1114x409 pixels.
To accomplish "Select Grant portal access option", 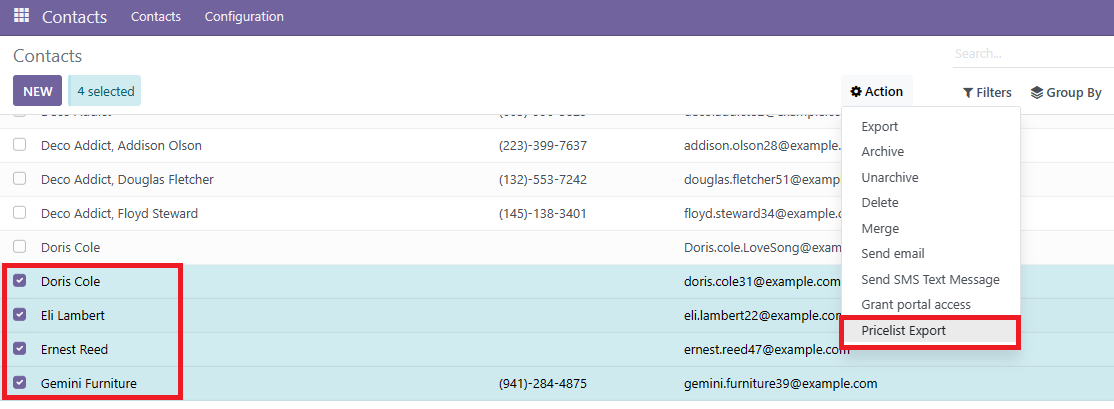I will (x=915, y=305).
